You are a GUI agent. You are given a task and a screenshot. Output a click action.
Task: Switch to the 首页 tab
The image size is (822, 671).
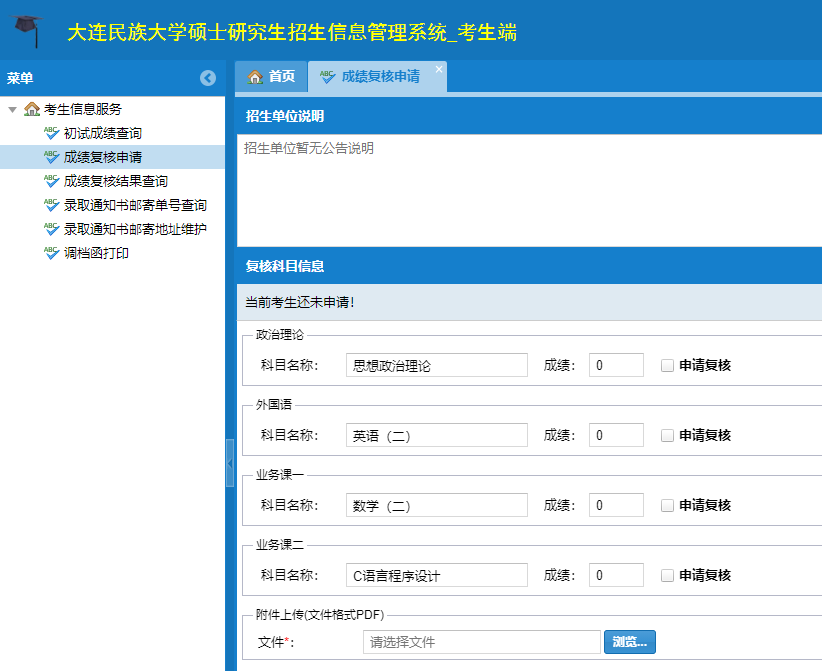271,77
